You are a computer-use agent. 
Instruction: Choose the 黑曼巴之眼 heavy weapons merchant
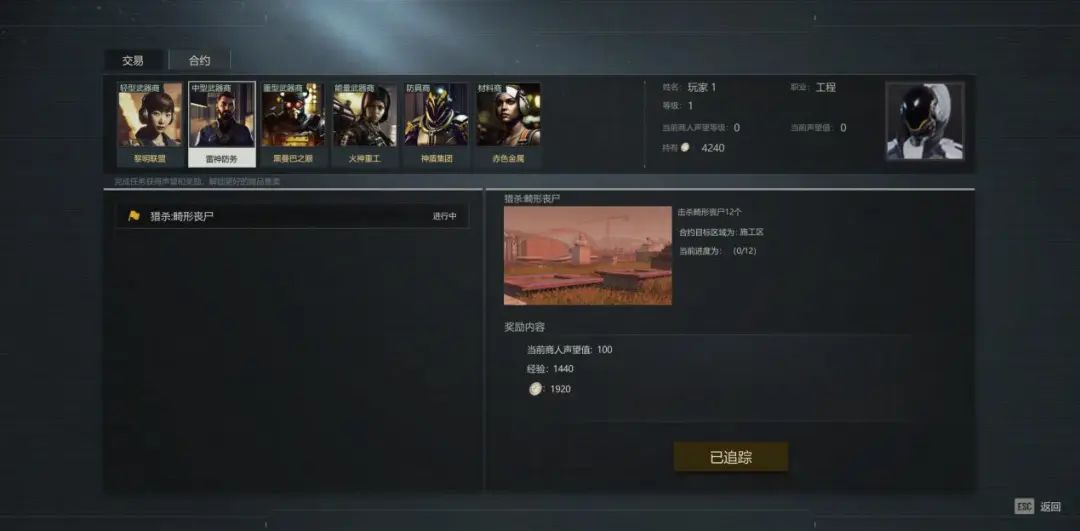coord(293,124)
